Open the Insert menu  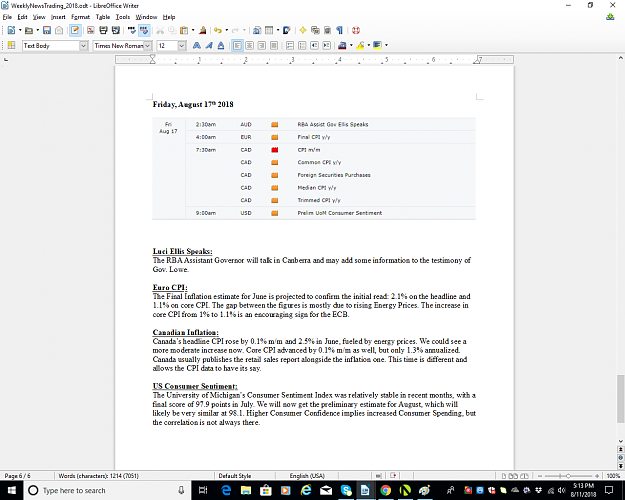(58, 17)
